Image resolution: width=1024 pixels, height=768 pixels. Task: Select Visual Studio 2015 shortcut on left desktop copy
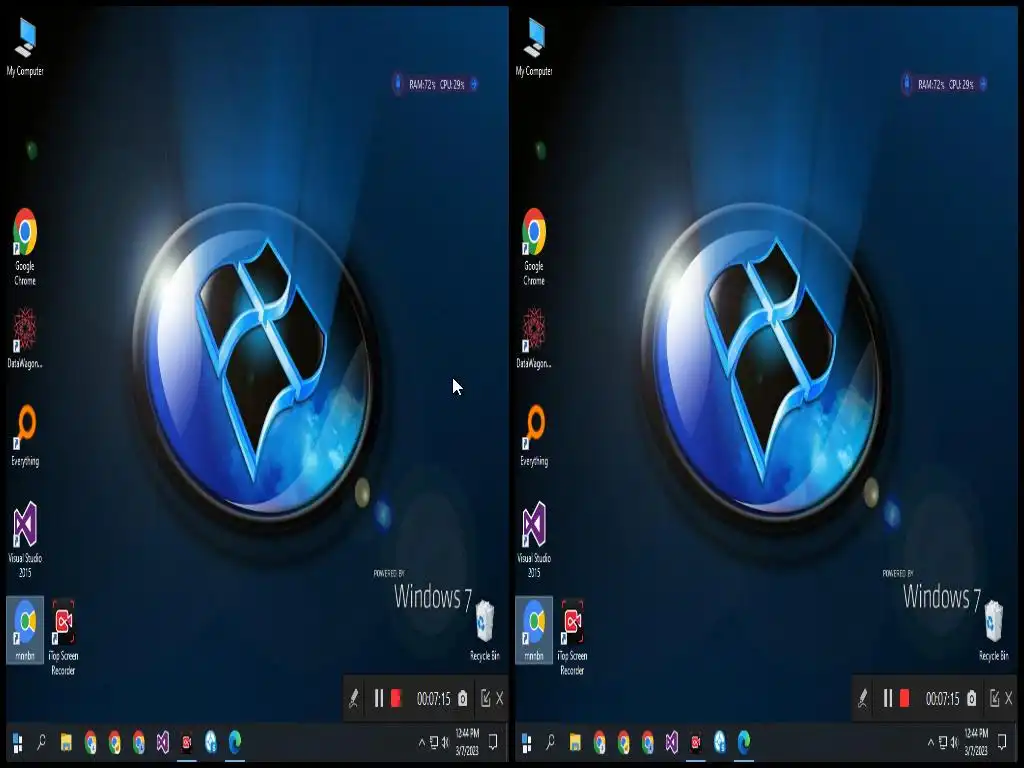[x=25, y=539]
